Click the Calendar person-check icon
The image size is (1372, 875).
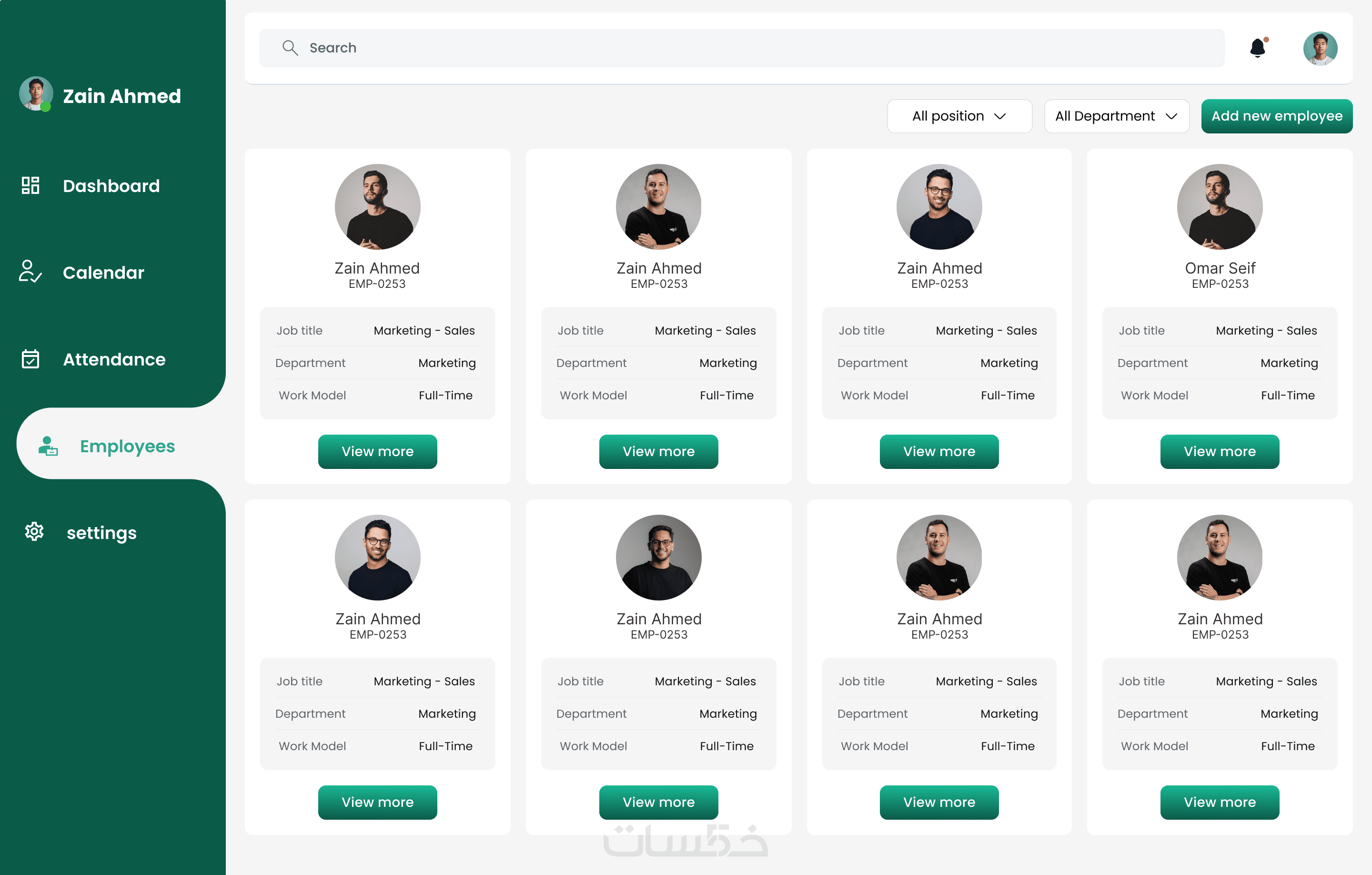(x=30, y=272)
